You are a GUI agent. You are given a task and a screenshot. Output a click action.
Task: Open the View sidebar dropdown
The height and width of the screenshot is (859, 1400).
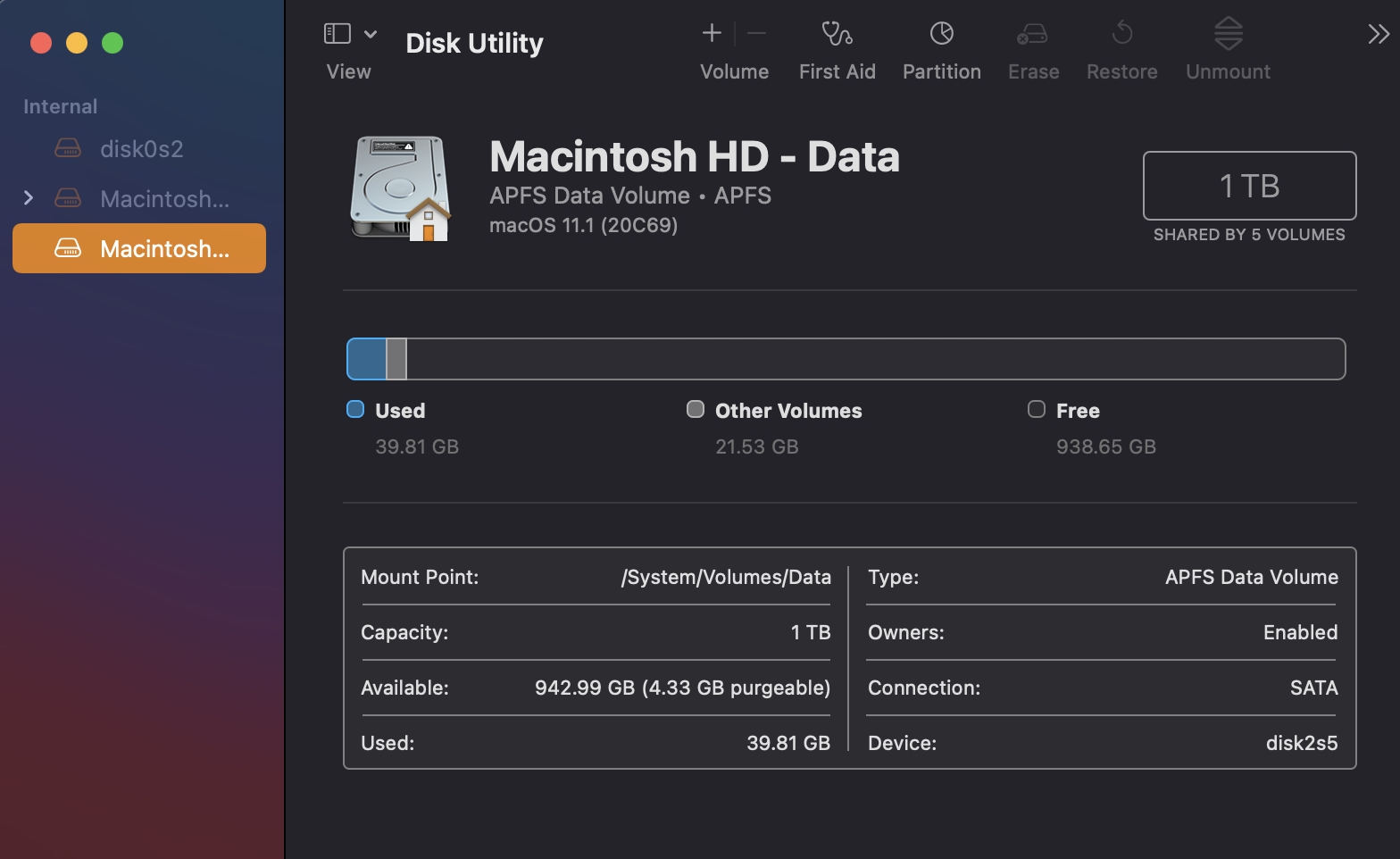[x=350, y=34]
